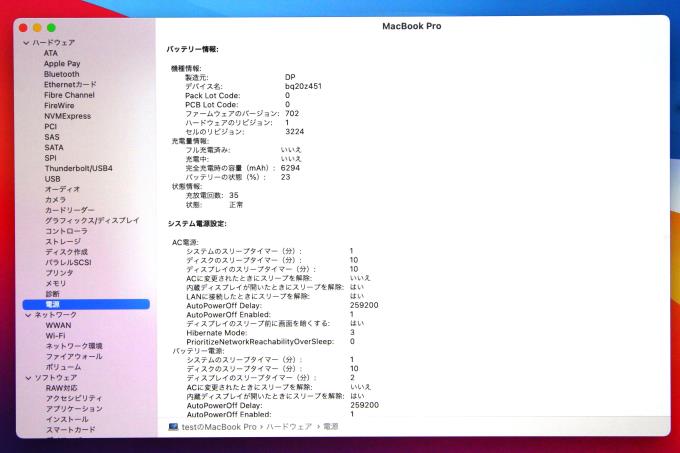Image resolution: width=680 pixels, height=453 pixels.
Task: Click the システム電源設定 heading
Action: point(197,224)
